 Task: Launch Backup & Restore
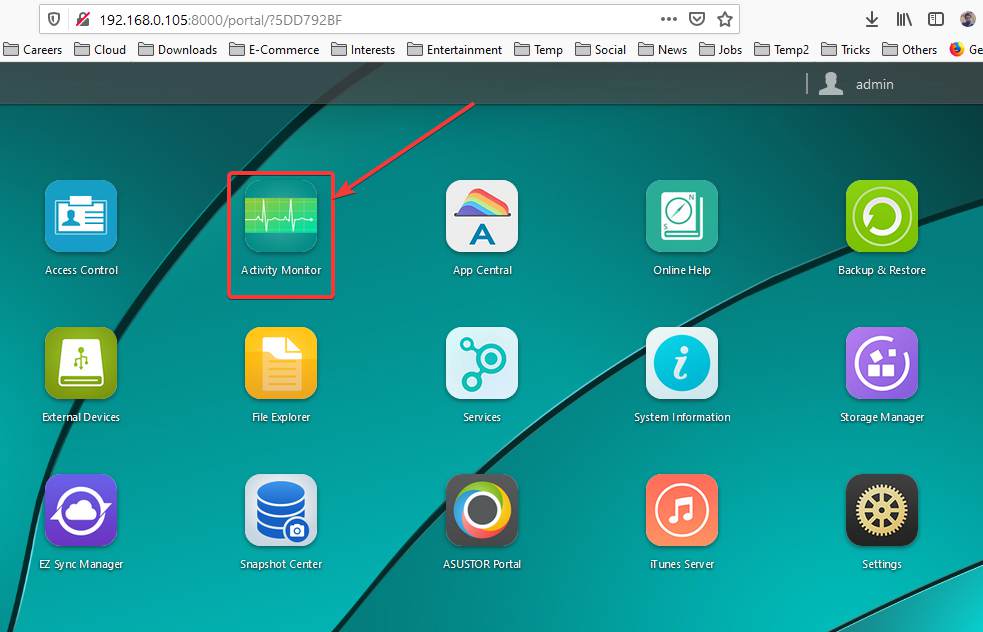[x=881, y=216]
